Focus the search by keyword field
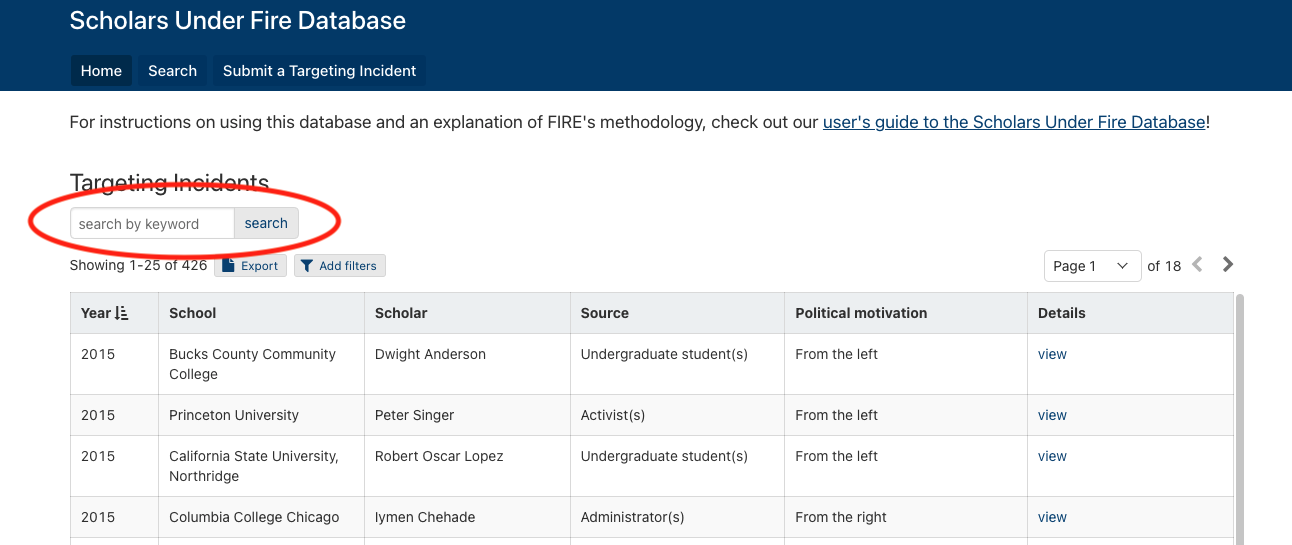This screenshot has height=545, width=1292. point(152,224)
